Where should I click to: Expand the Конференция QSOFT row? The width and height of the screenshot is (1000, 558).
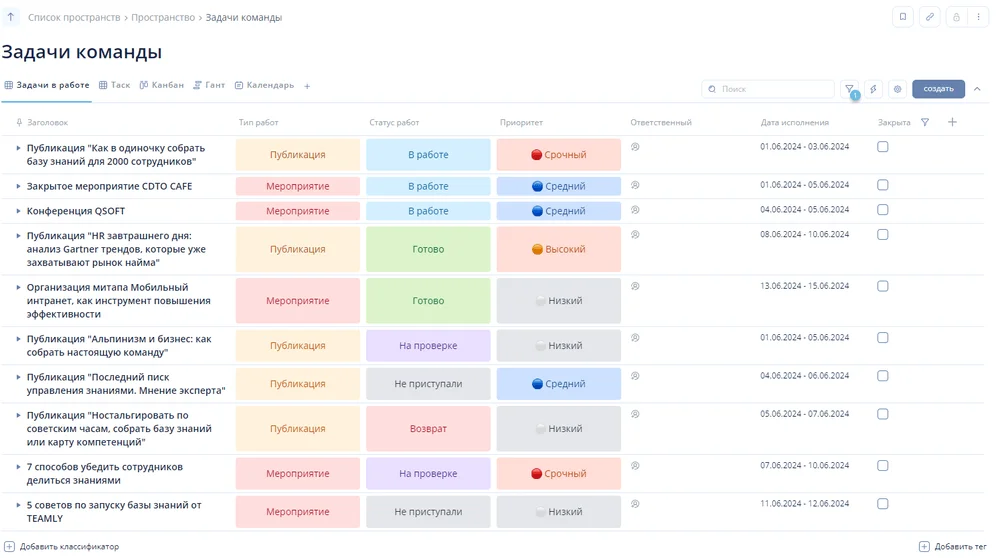[x=18, y=211]
